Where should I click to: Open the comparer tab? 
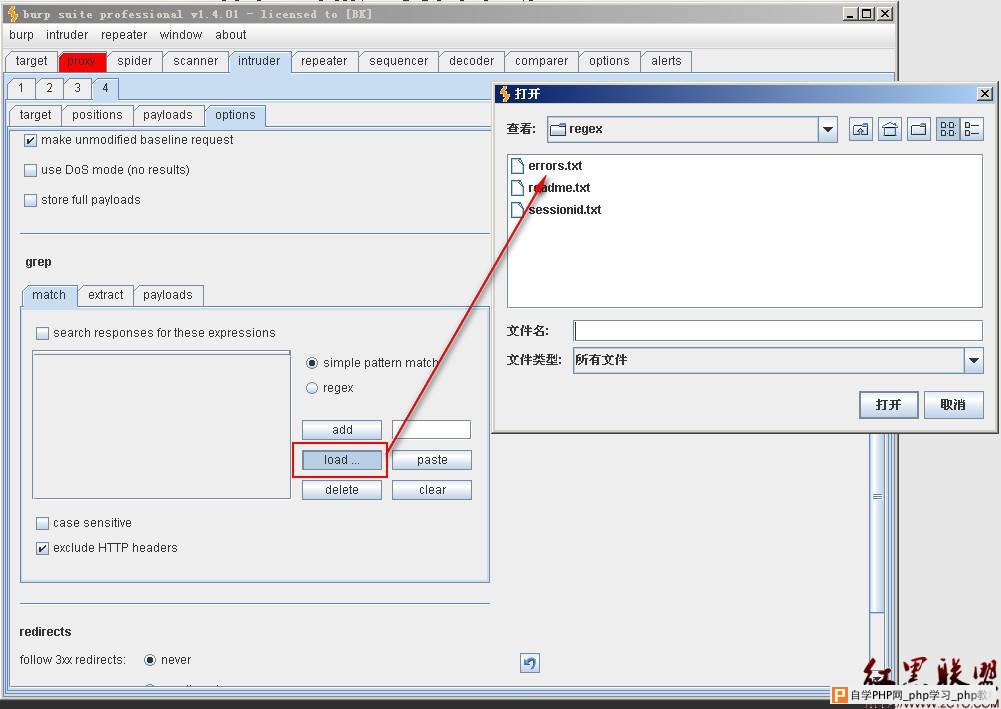click(x=541, y=61)
